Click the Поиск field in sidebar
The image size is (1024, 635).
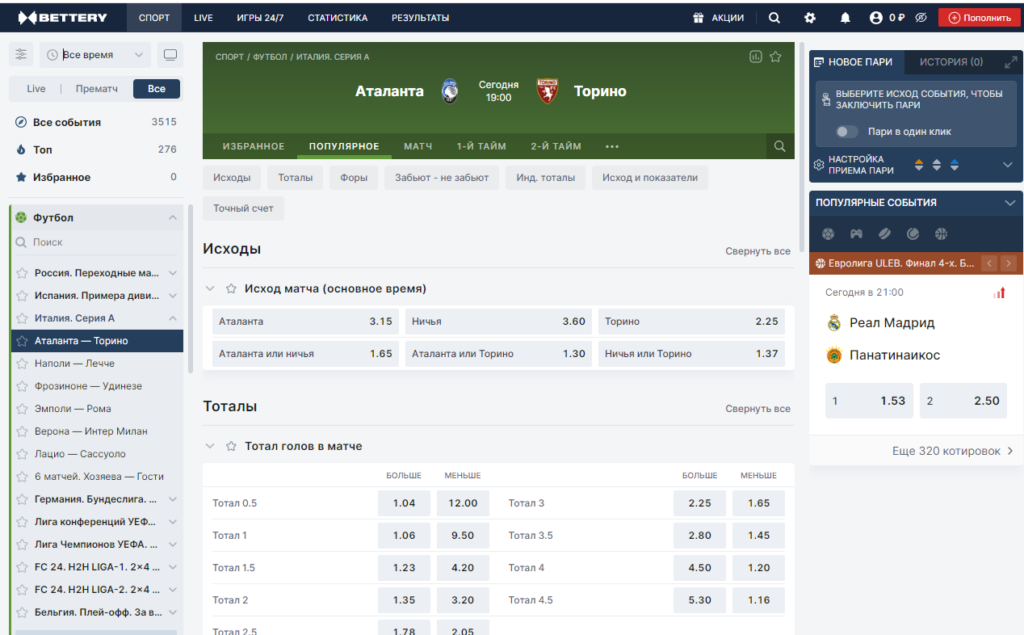tap(96, 242)
